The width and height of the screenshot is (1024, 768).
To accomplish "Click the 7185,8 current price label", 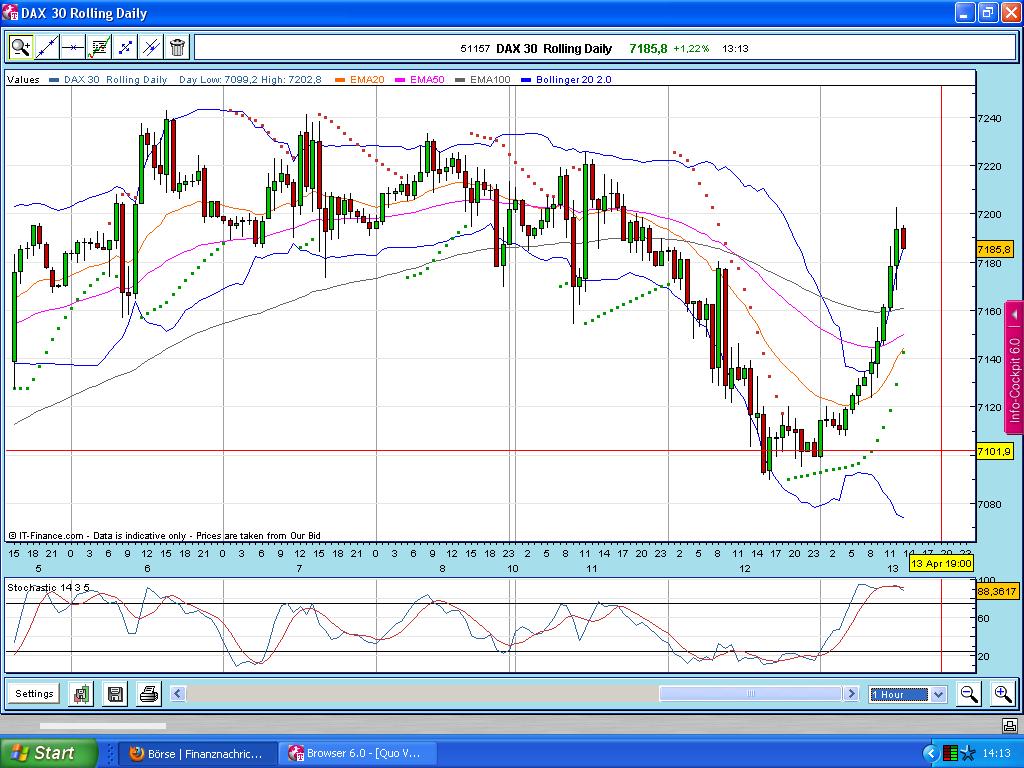I will (x=994, y=249).
